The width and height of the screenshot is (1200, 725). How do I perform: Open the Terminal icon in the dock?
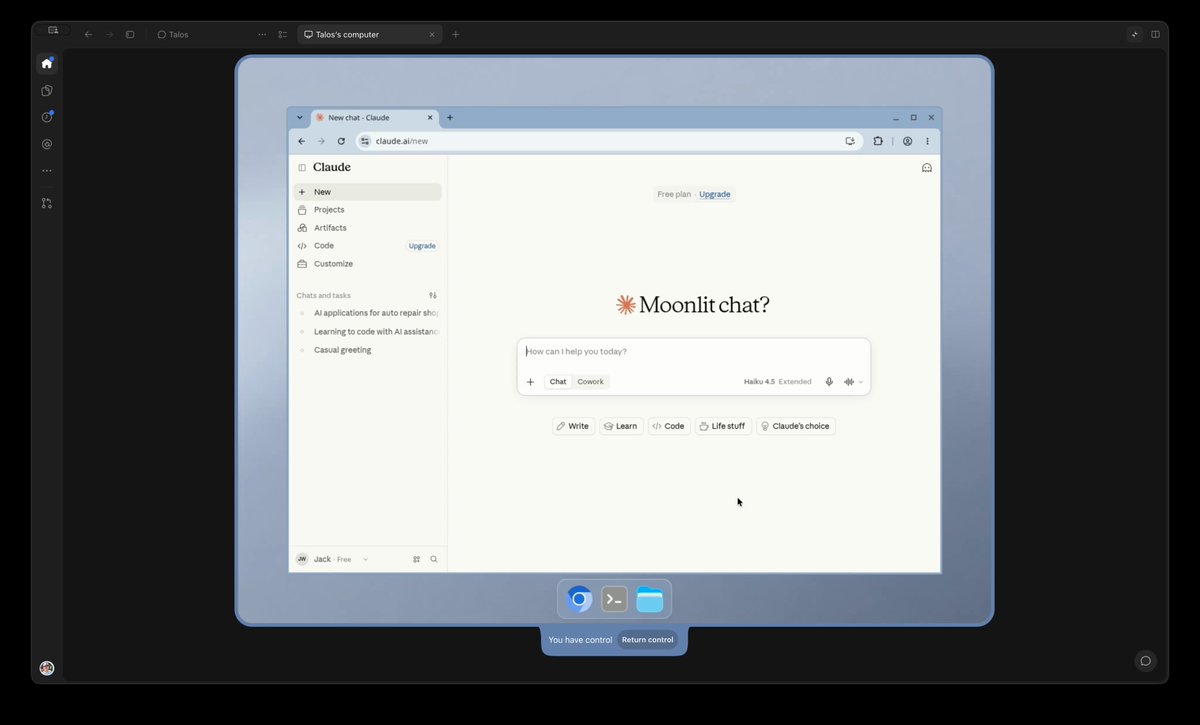pos(614,599)
